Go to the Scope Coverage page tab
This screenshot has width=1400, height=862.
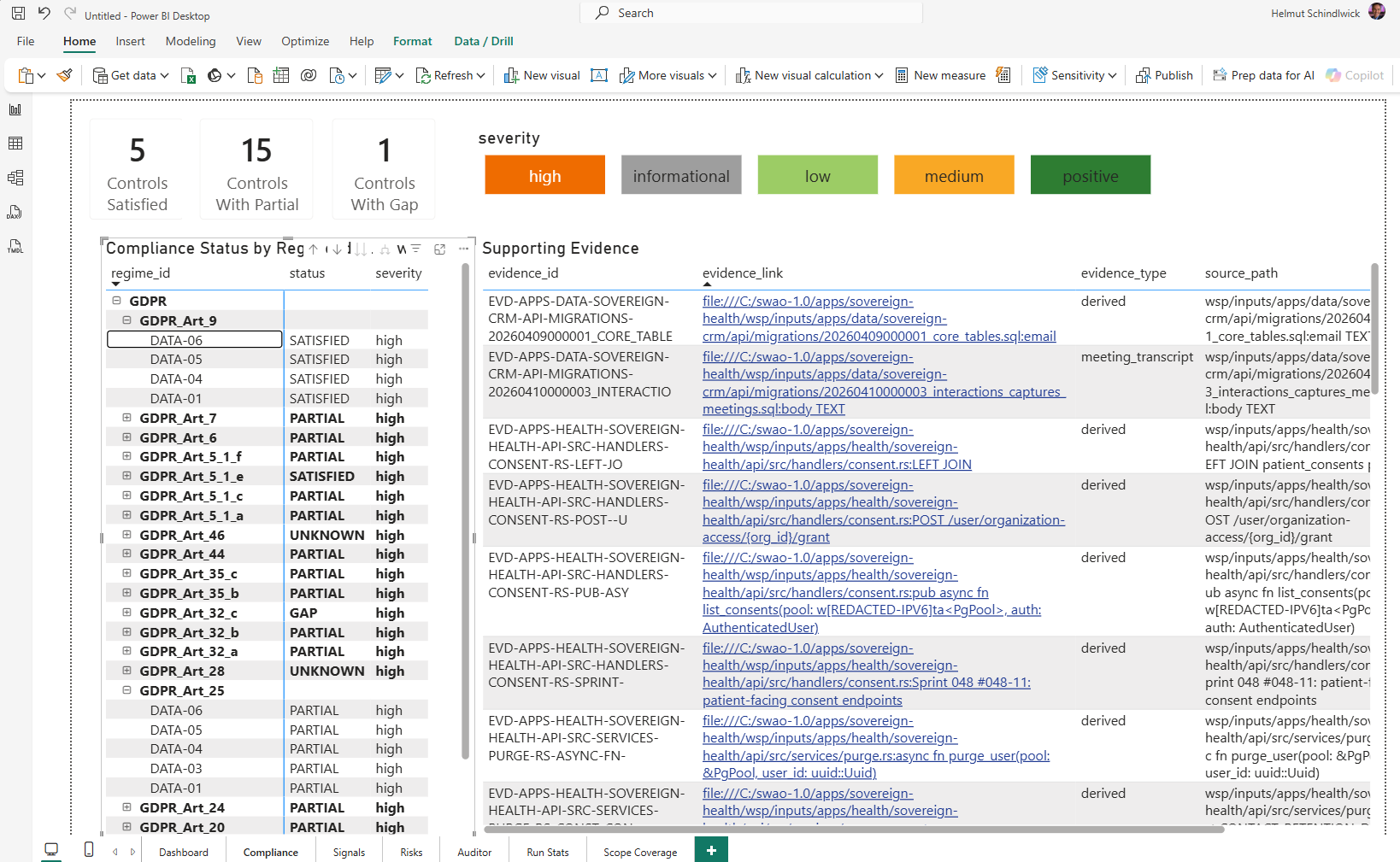[x=640, y=853]
